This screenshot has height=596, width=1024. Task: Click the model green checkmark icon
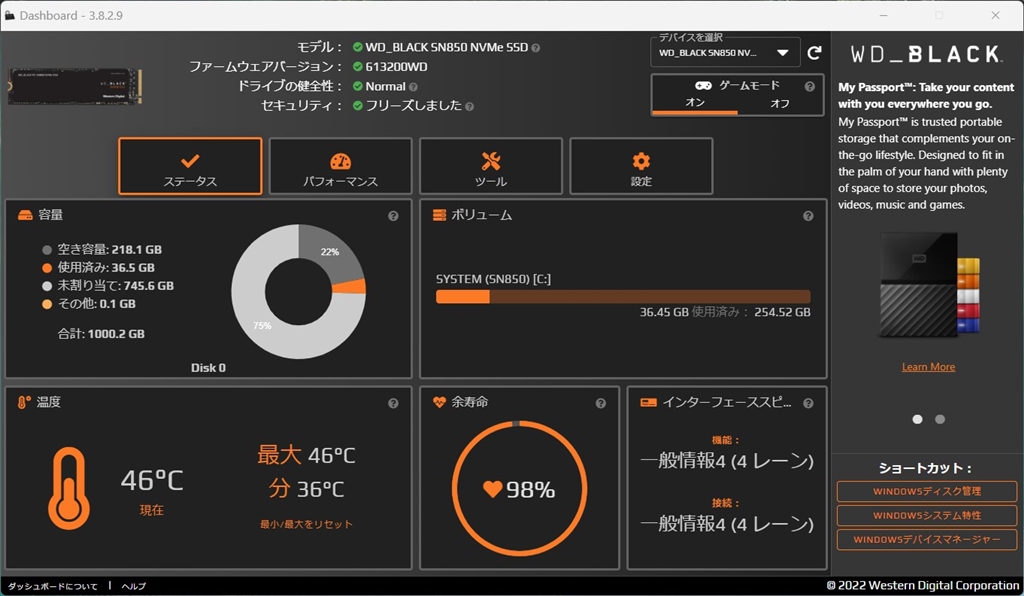coord(357,47)
